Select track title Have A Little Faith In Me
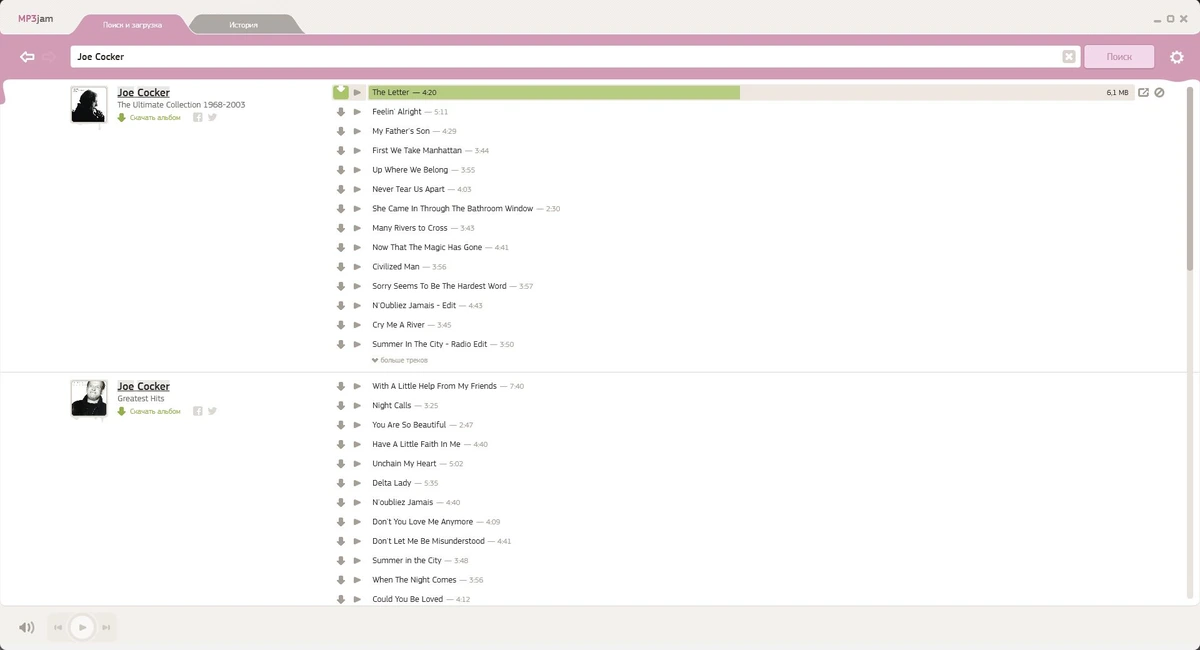The height and width of the screenshot is (650, 1200). [416, 444]
